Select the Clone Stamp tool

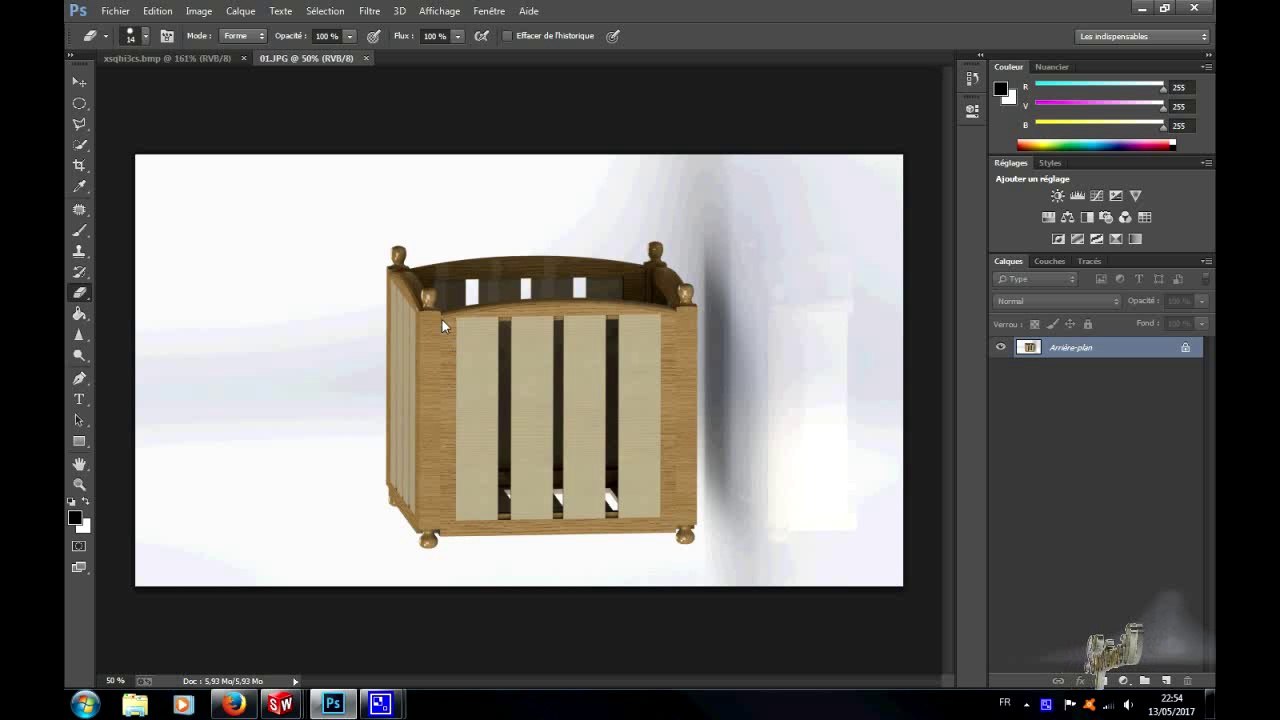coord(79,252)
